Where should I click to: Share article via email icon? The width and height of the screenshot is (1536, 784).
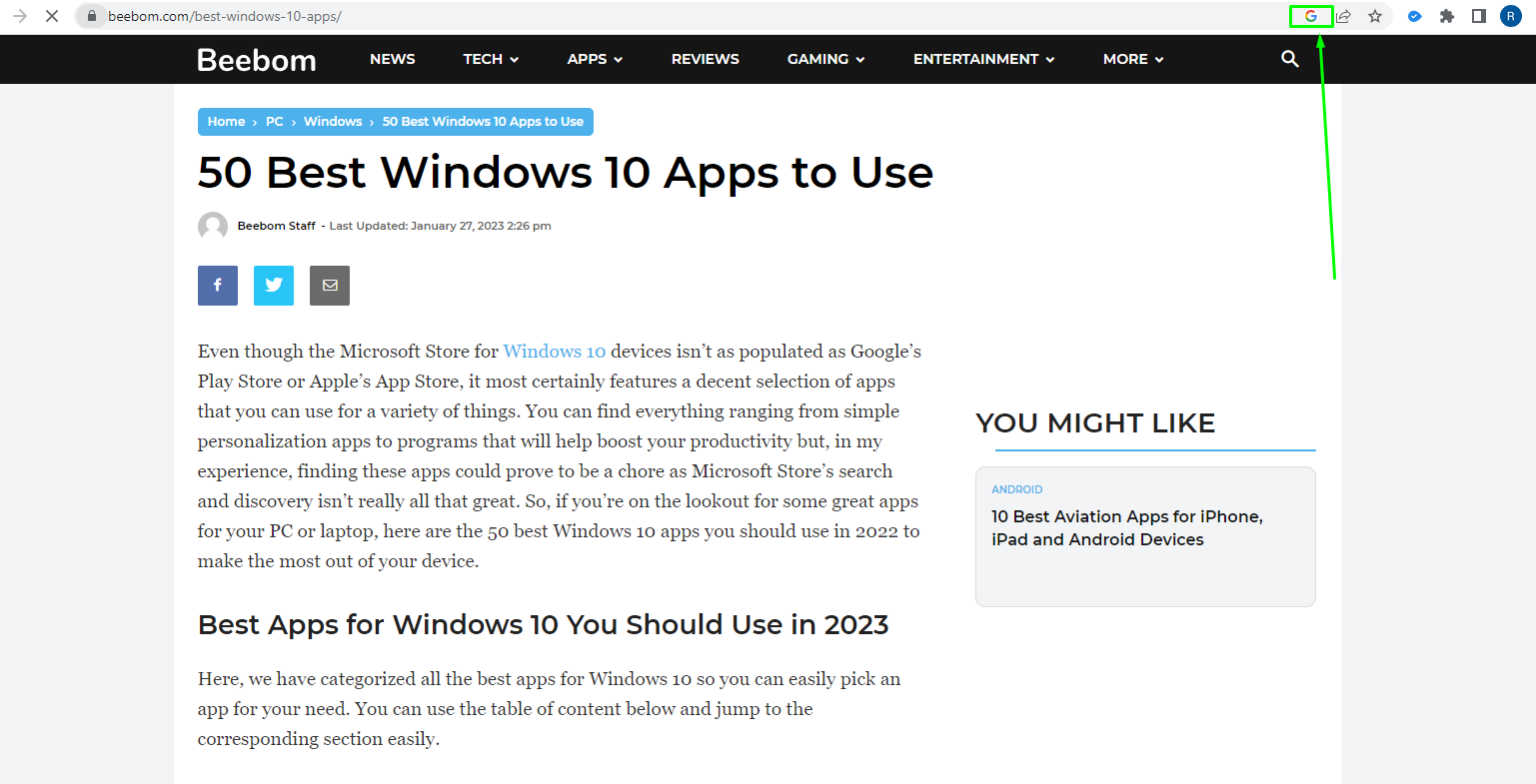pyautogui.click(x=330, y=286)
